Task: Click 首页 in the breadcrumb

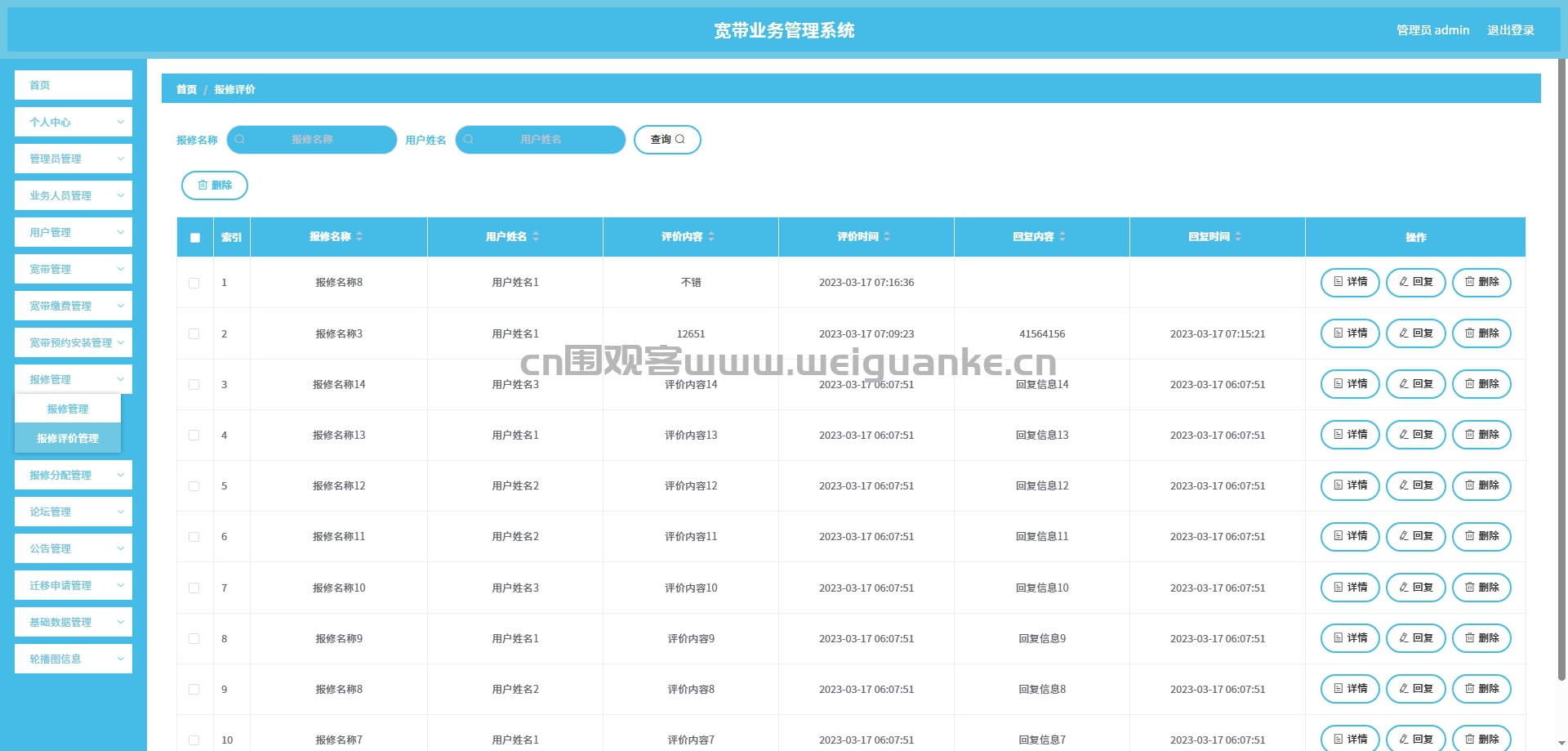Action: 186,89
